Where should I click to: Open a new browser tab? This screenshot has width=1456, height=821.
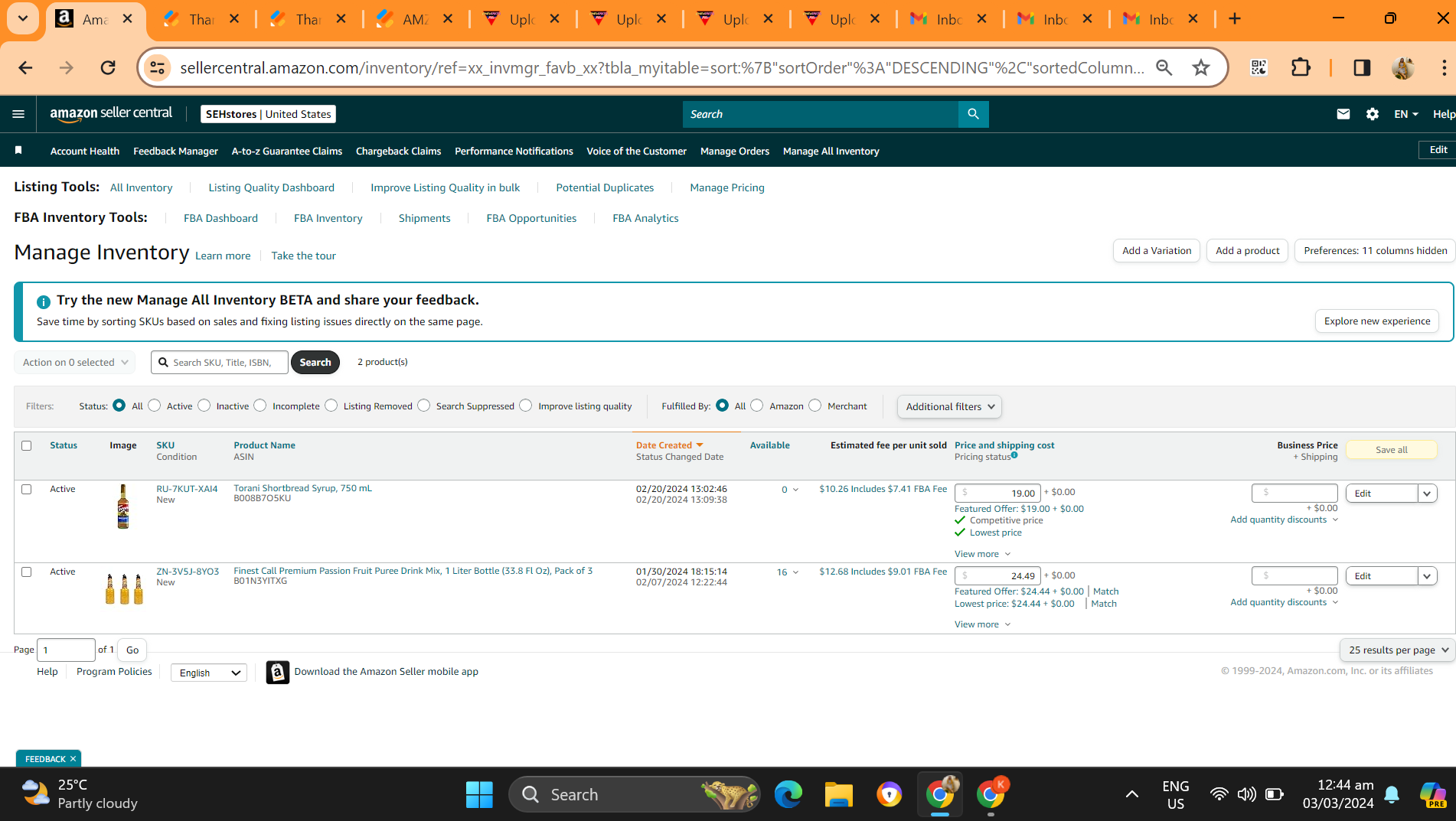[x=1235, y=18]
